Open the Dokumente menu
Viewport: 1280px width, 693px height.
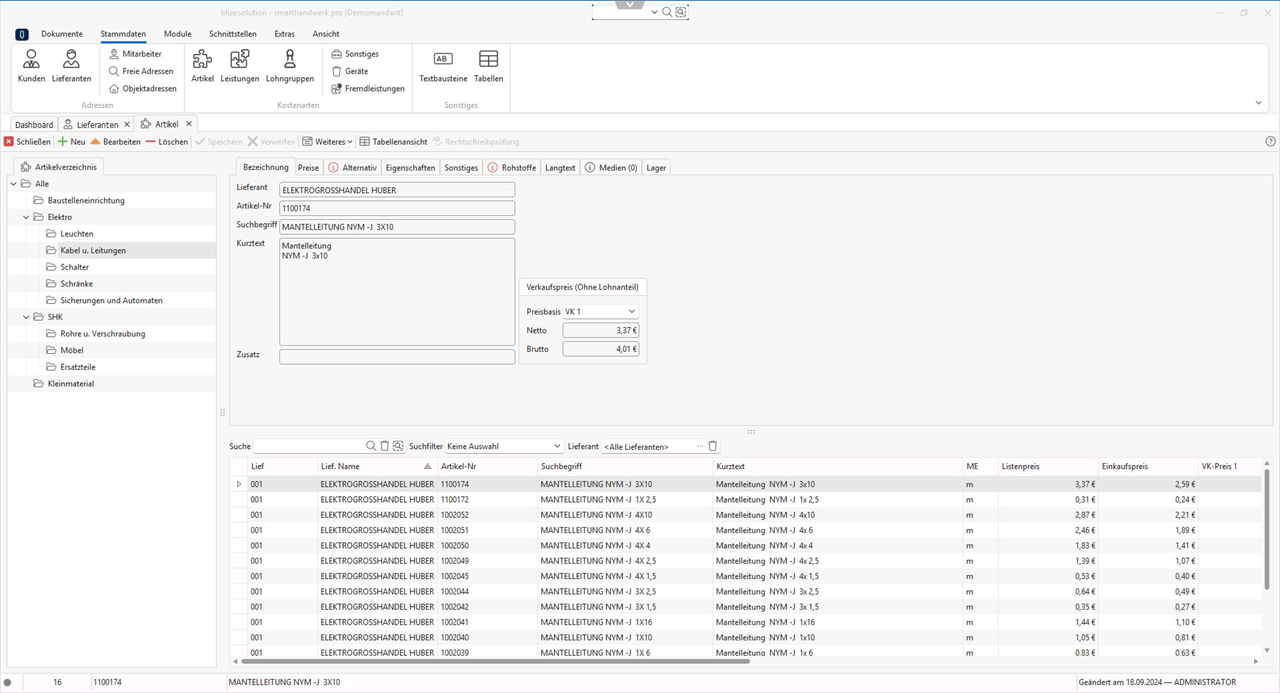62,34
